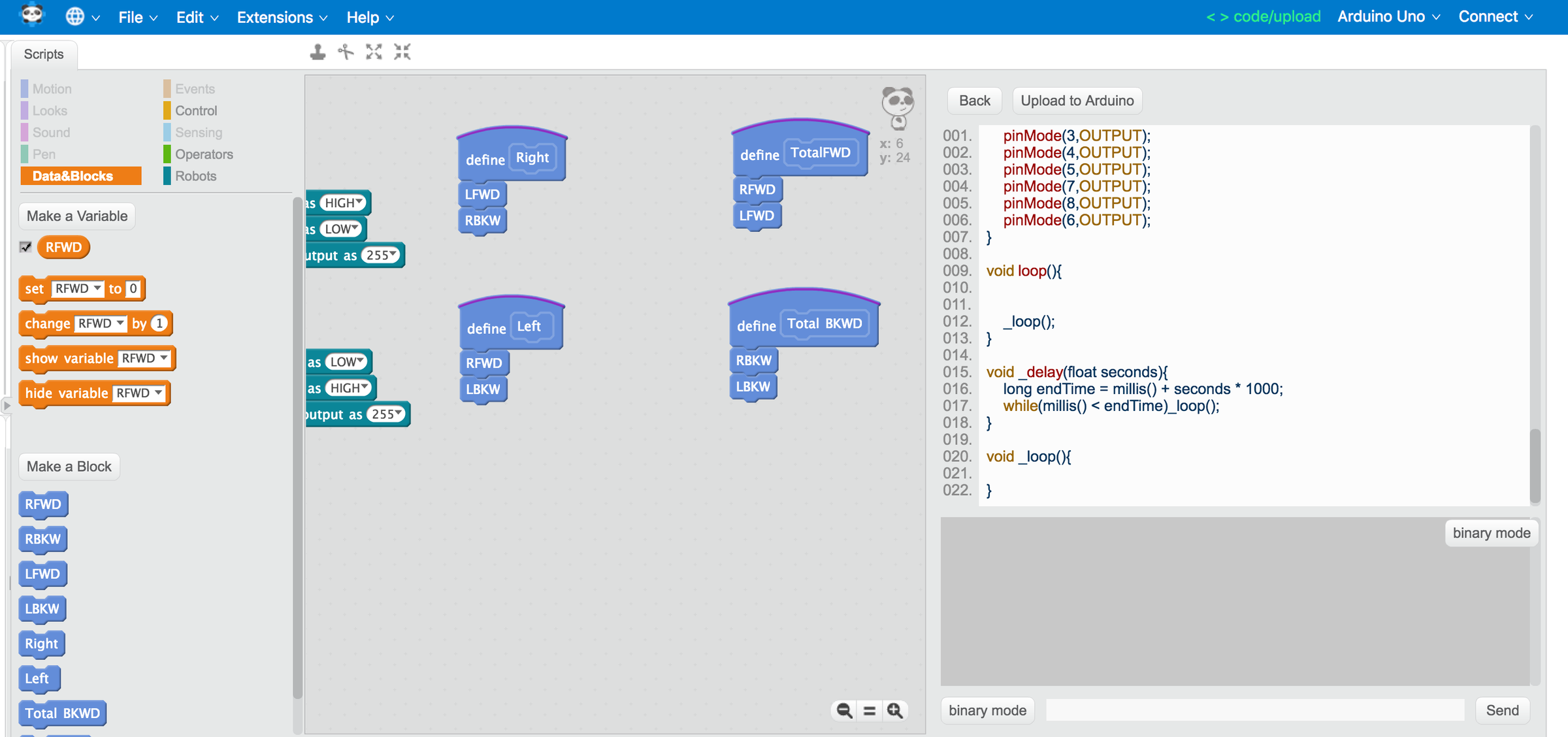
Task: Click the panda logo in the toolbar
Action: coord(31,16)
